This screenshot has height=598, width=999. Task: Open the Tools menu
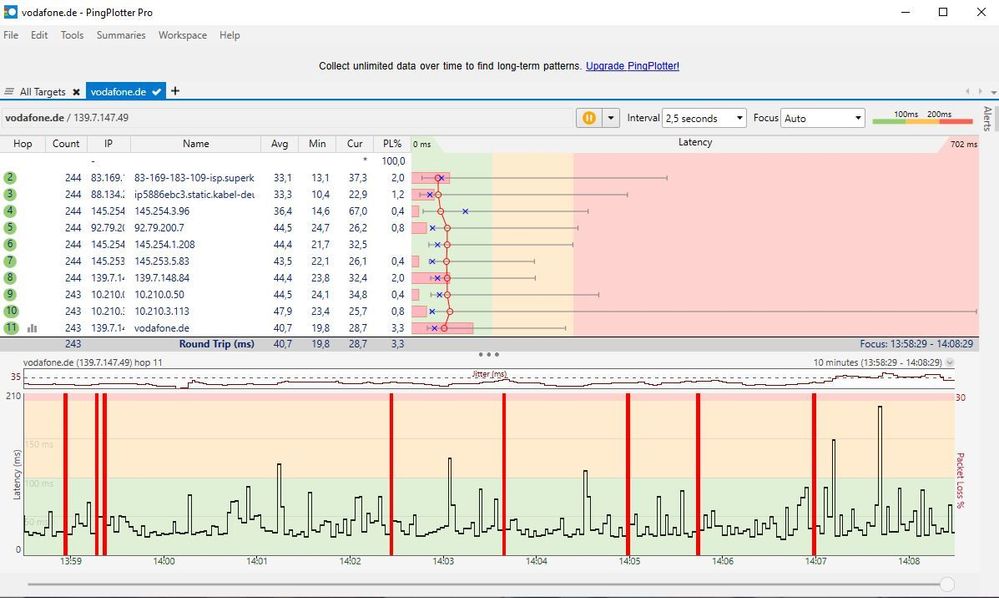point(72,35)
